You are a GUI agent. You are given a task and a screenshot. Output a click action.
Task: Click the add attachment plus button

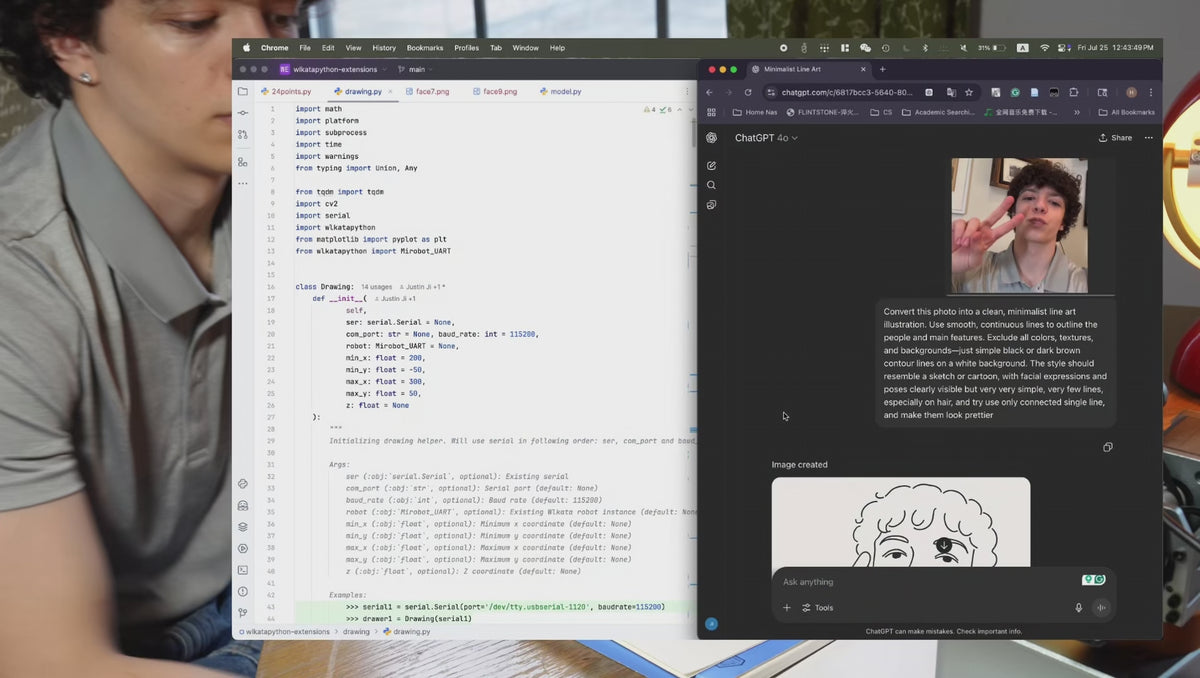(786, 608)
